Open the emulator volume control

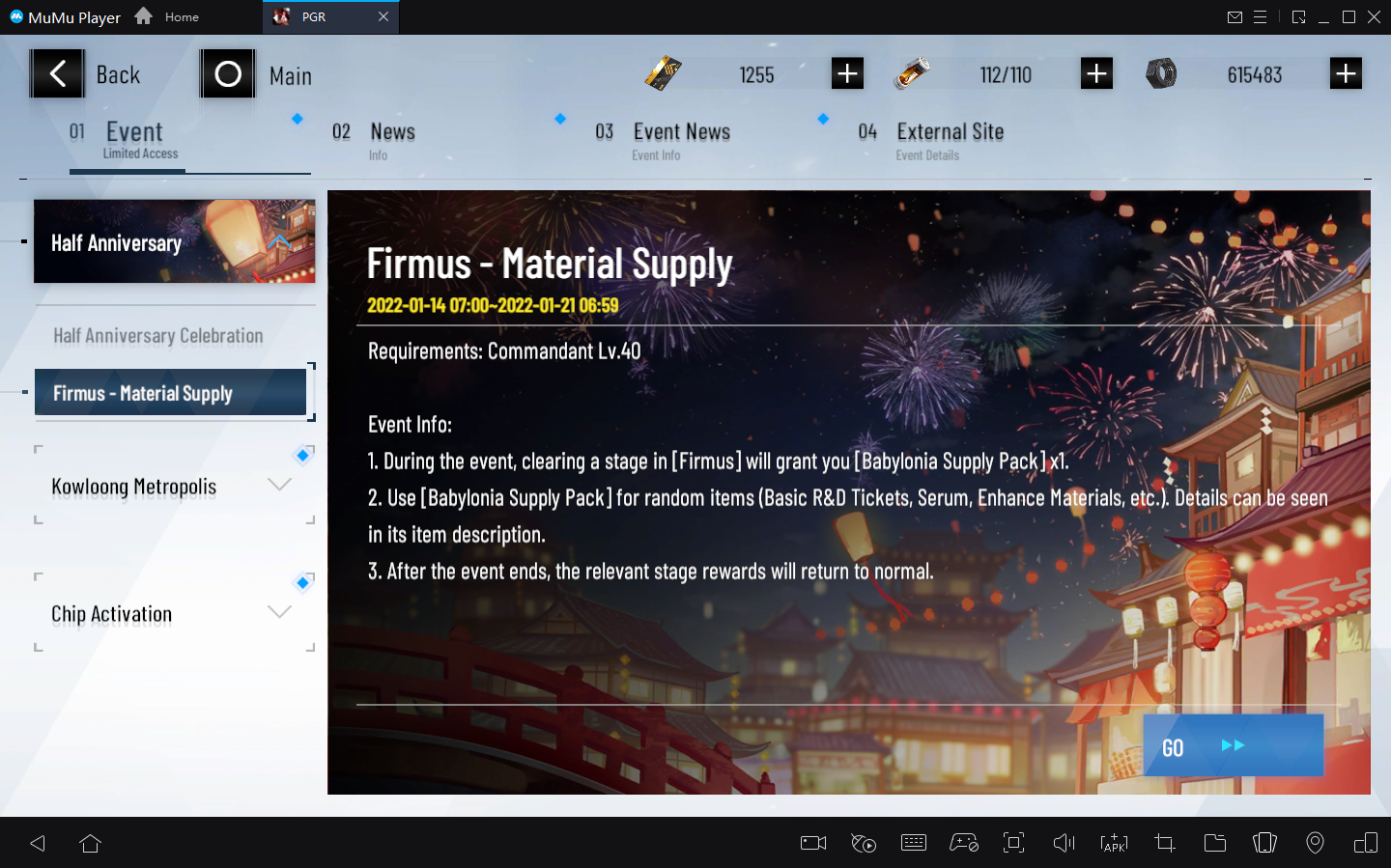[x=1064, y=843]
